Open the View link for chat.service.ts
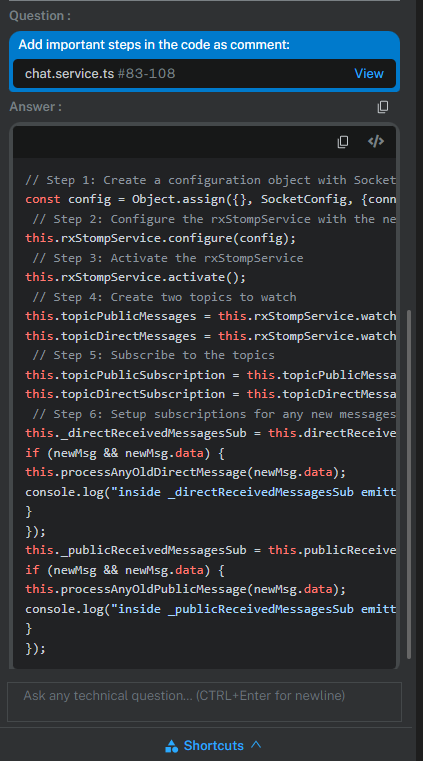Image resolution: width=423 pixels, height=761 pixels. coord(369,73)
